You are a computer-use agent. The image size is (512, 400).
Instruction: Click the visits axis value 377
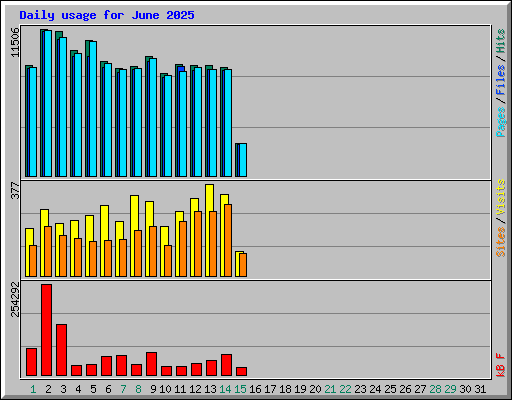(15, 190)
